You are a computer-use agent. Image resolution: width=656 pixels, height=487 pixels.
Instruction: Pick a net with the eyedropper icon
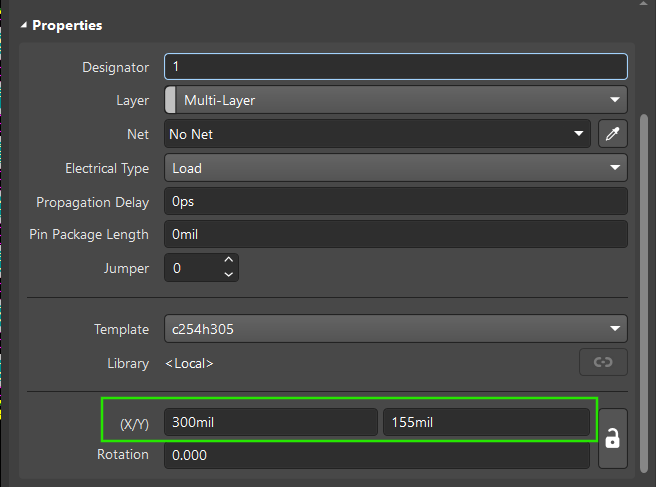point(612,134)
